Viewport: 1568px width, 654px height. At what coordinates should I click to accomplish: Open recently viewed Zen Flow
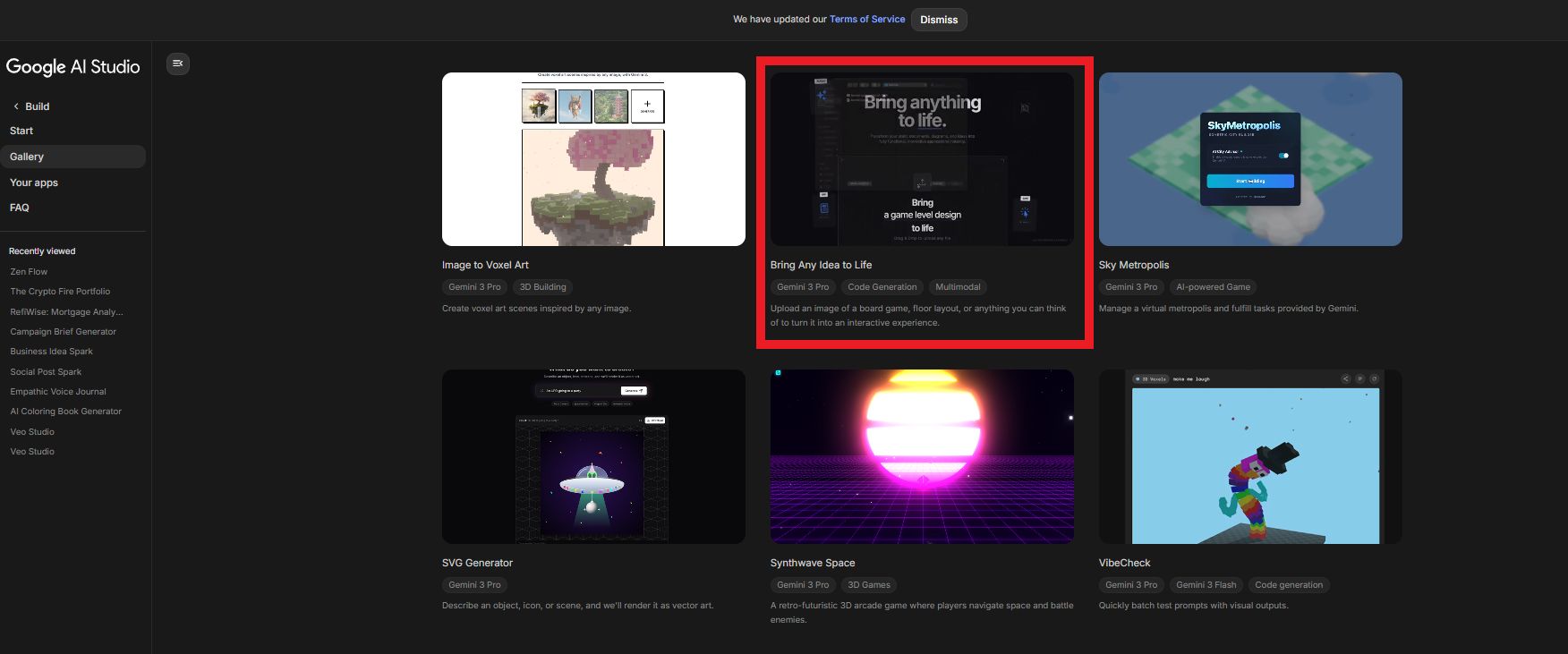[x=29, y=272]
